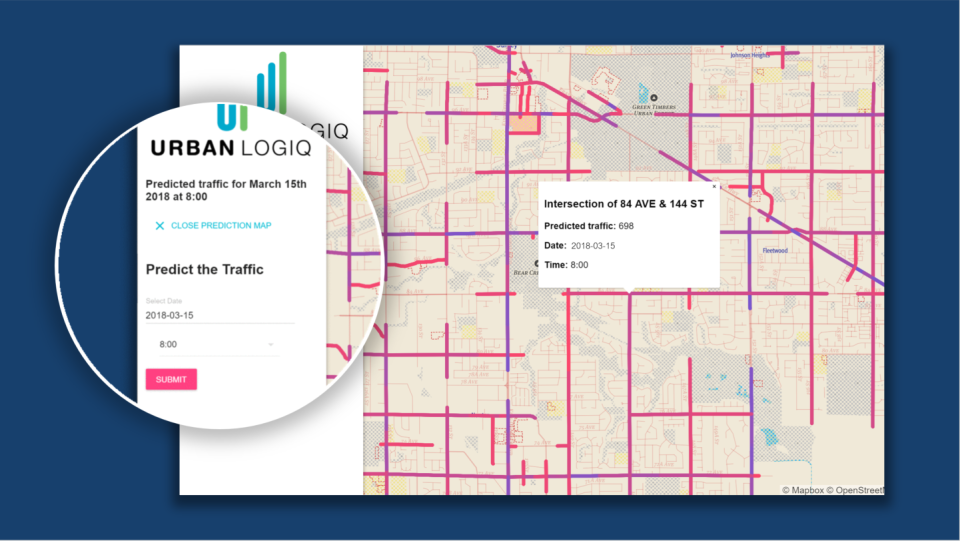Select the 'Predicted traffic: 698' text
Image resolution: width=960 pixels, height=541 pixels.
[x=589, y=226]
